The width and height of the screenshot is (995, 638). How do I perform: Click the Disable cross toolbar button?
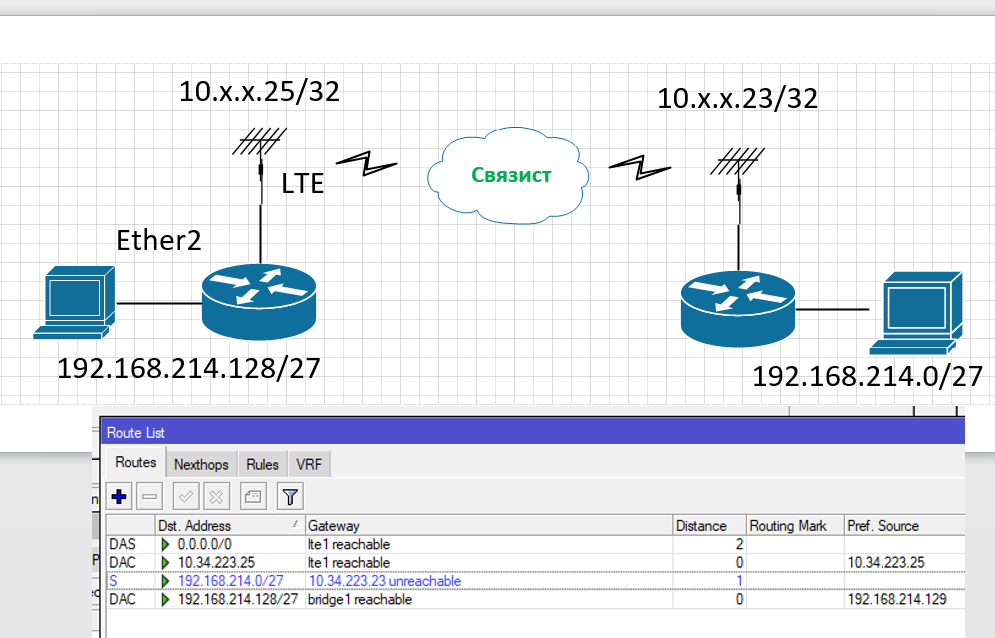216,496
